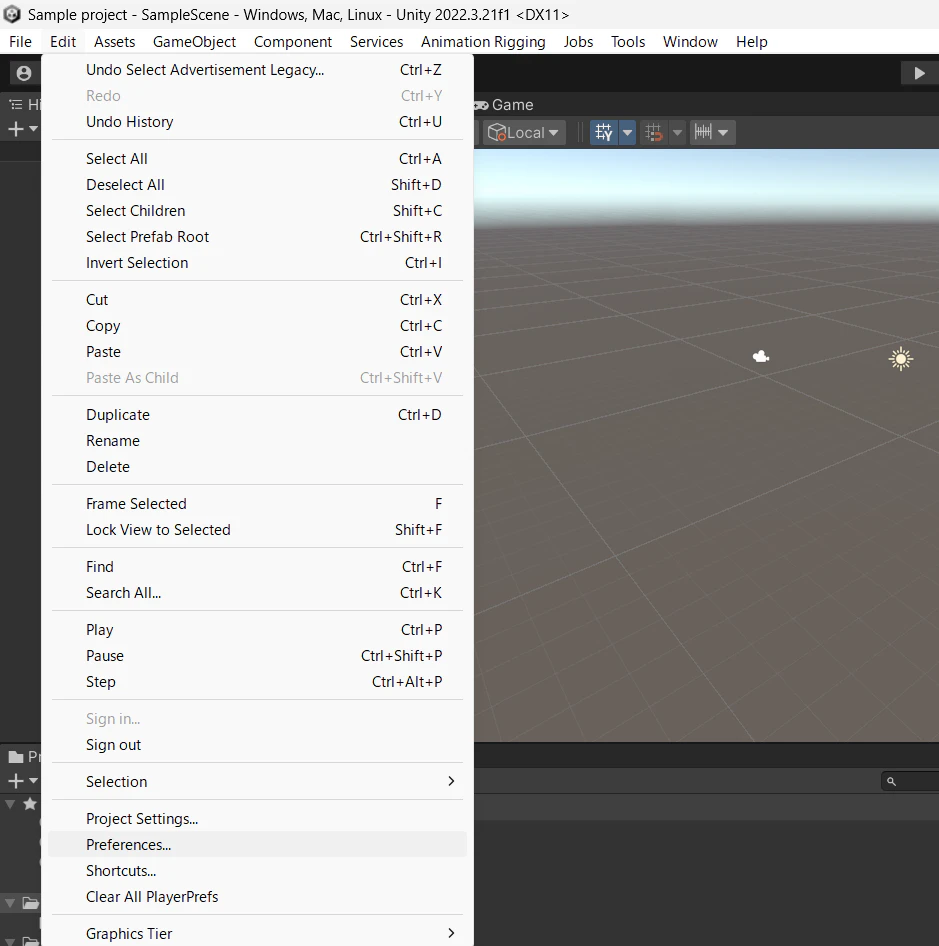Choose Paste from Edit menu
Viewport: 939px width, 946px height.
(257, 352)
